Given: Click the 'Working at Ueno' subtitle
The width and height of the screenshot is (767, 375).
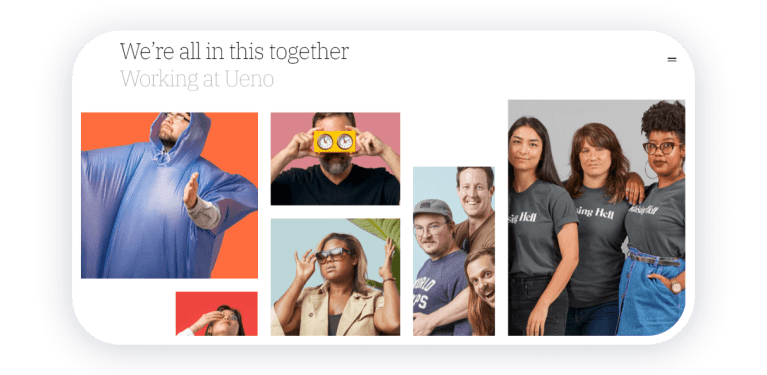Looking at the screenshot, I should 197,79.
